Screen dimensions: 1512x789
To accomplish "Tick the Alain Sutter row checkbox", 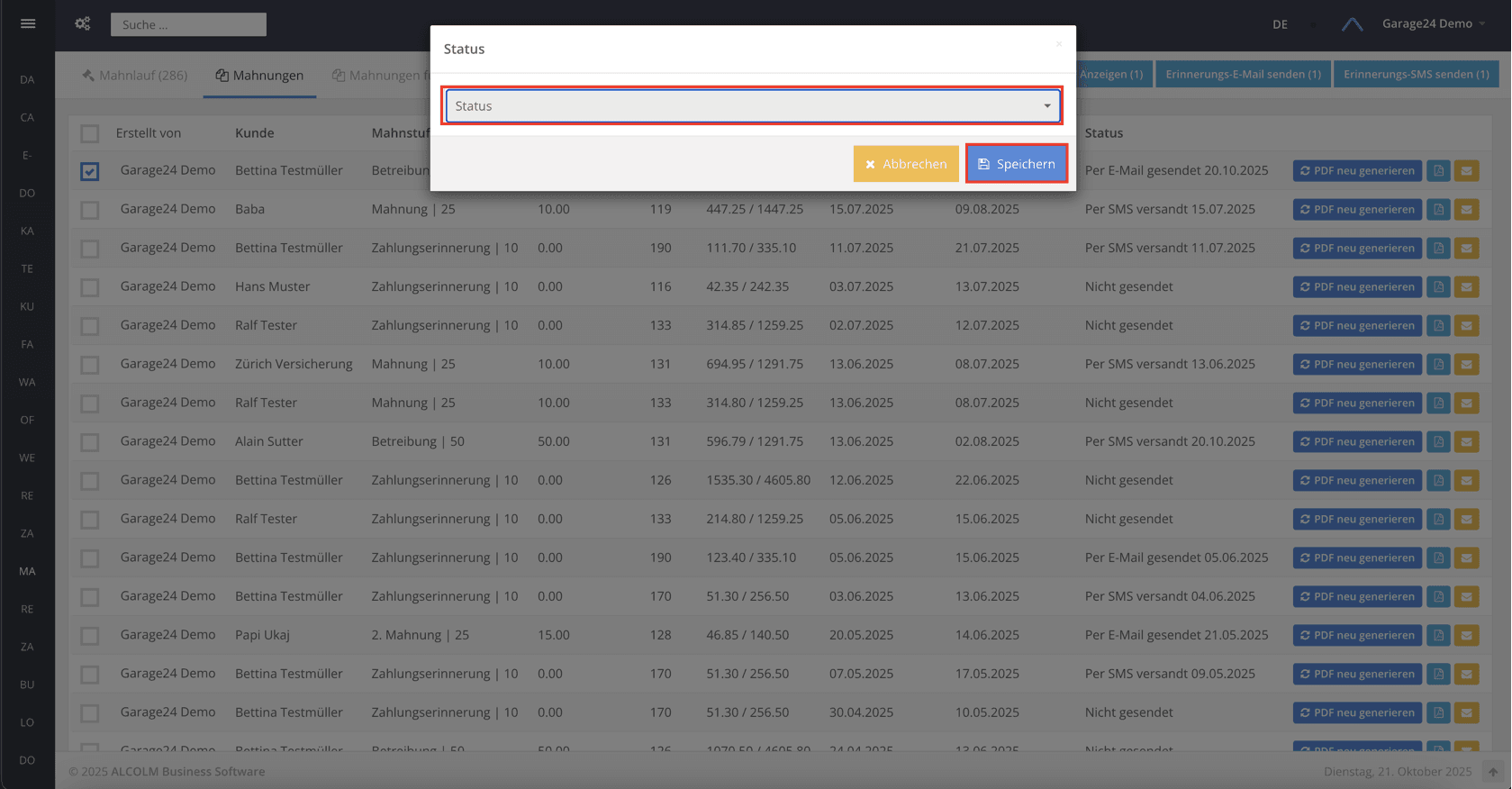I will coord(90,442).
